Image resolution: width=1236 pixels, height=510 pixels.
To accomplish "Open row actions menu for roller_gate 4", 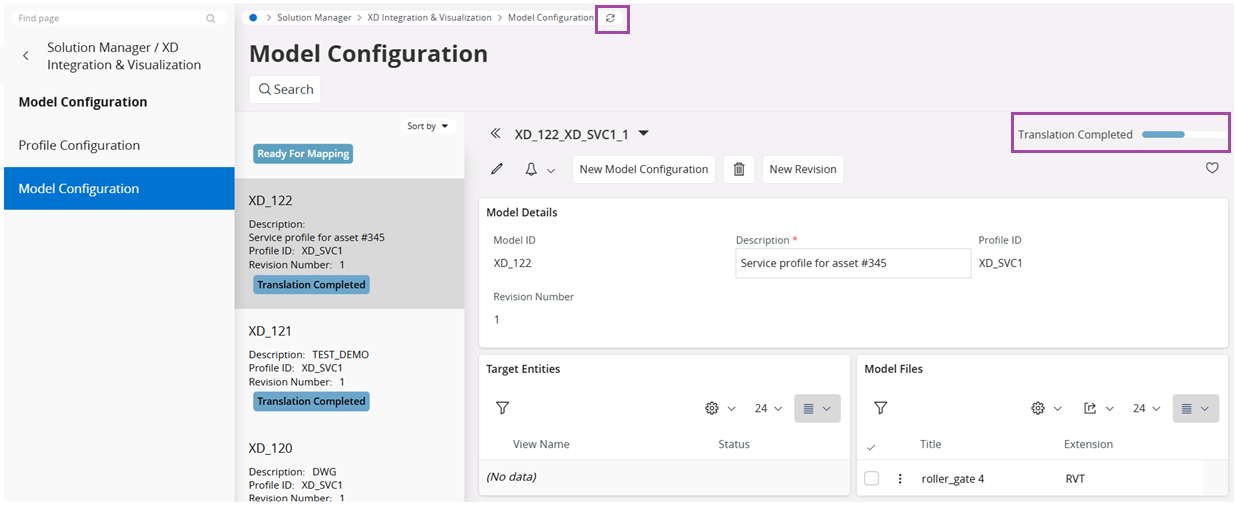I will 900,478.
